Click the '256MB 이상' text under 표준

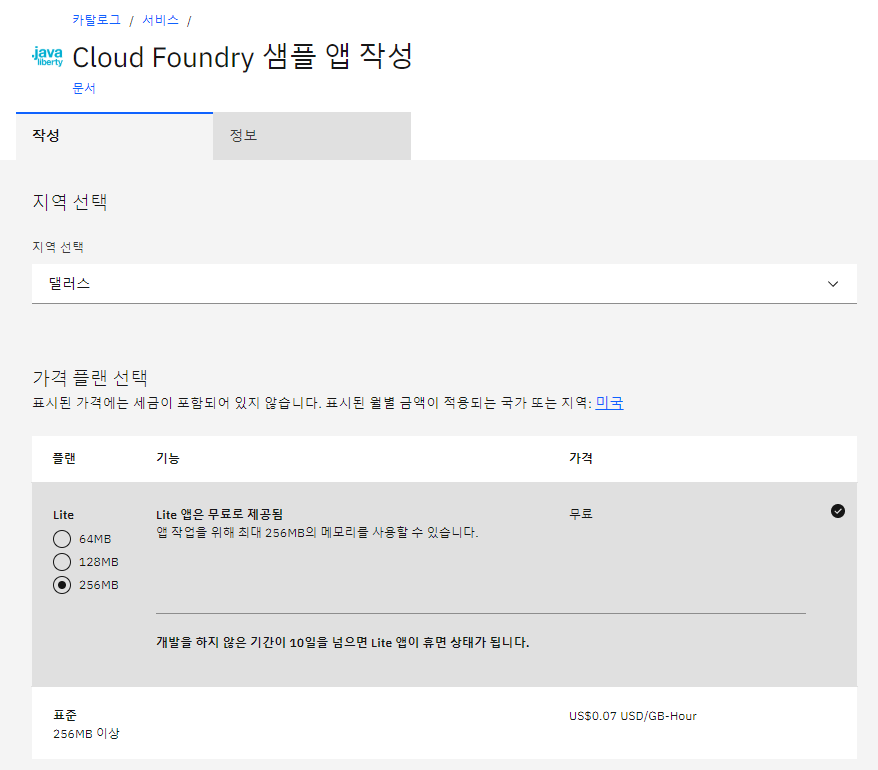click(x=86, y=733)
